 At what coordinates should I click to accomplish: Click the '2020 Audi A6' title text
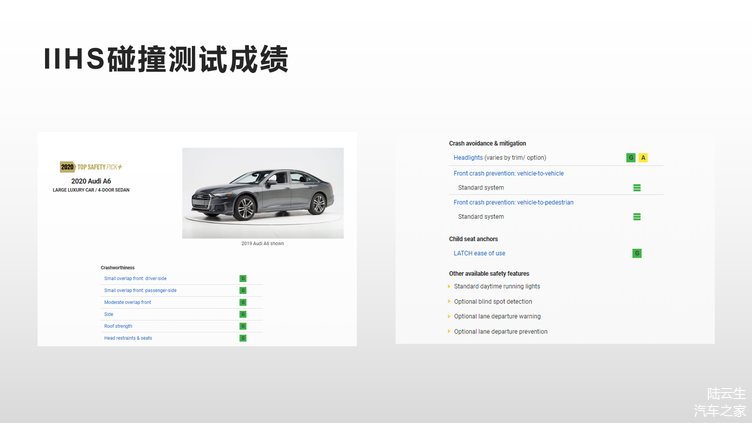coord(91,181)
